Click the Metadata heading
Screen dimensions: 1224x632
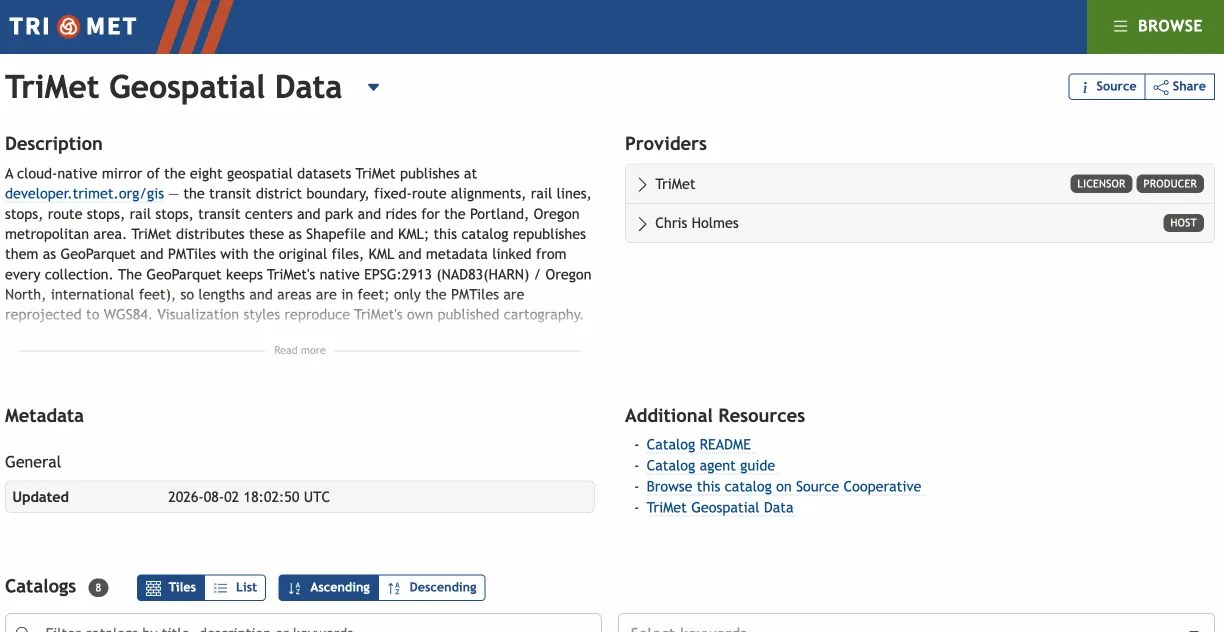(x=44, y=416)
